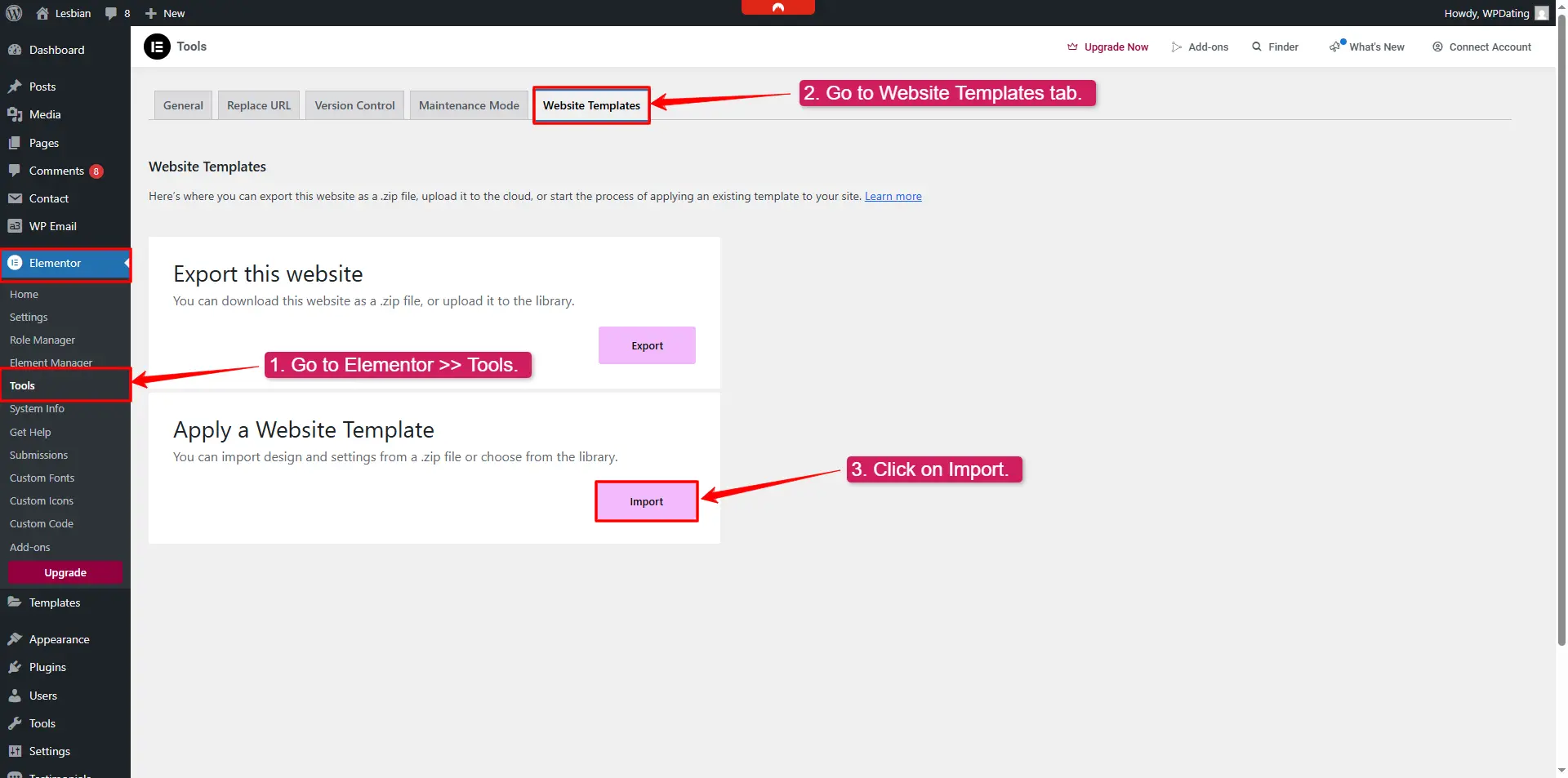Image resolution: width=1568 pixels, height=778 pixels.
Task: Open the comments bubble in admin bar
Action: coord(112,13)
